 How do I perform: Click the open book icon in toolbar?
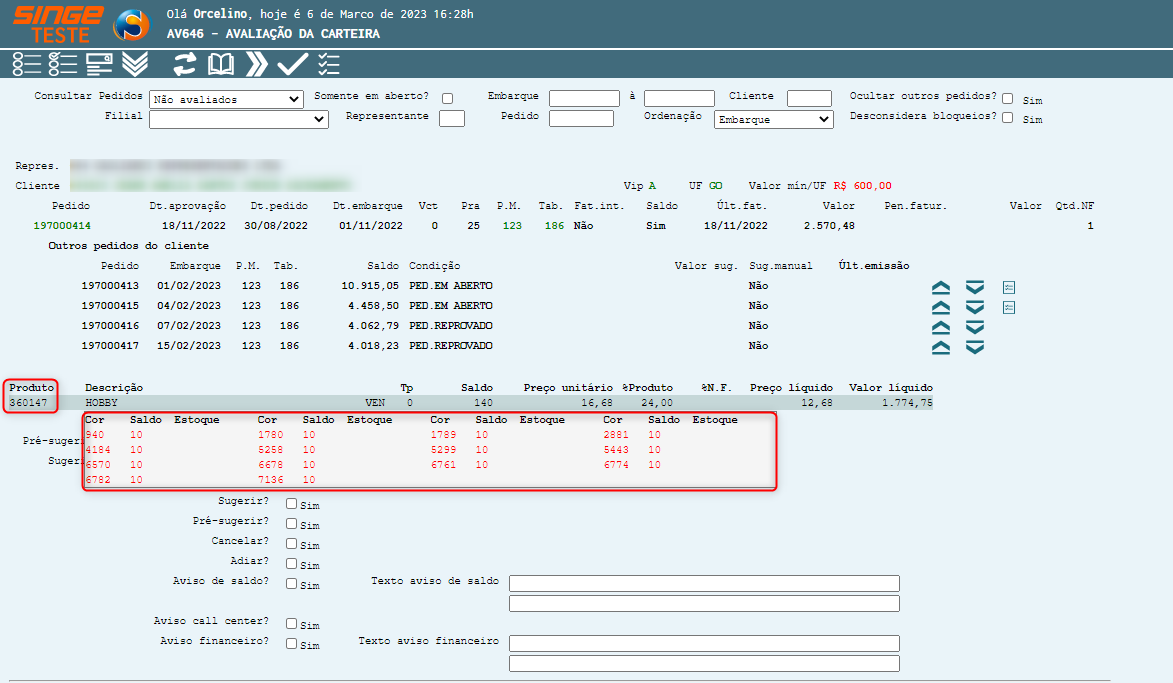[x=220, y=65]
